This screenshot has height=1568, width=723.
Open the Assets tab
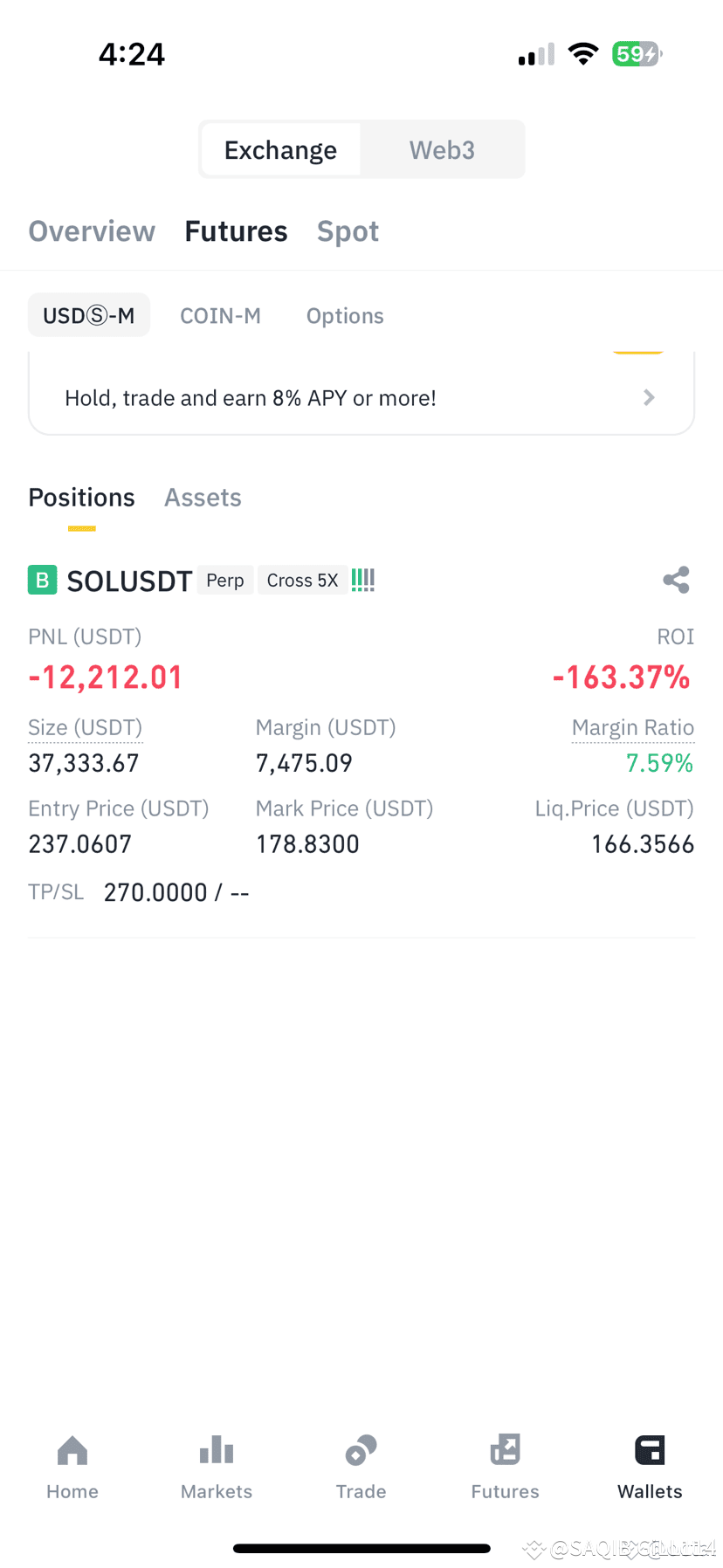203,498
